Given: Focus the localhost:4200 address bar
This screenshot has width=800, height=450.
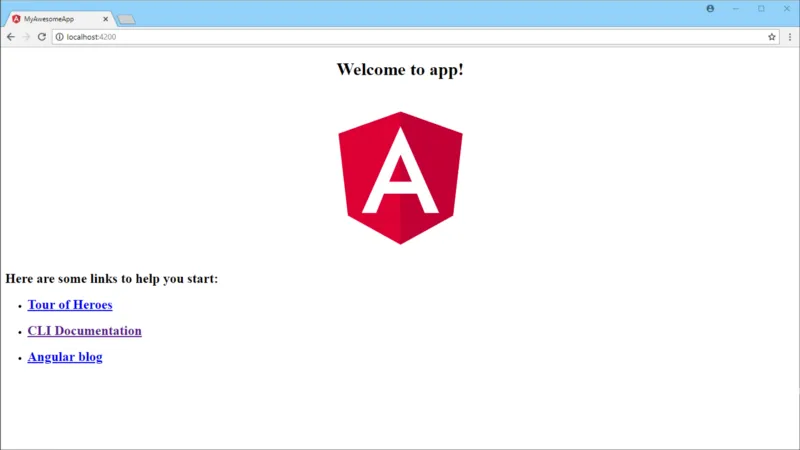Looking at the screenshot, I should (414, 37).
